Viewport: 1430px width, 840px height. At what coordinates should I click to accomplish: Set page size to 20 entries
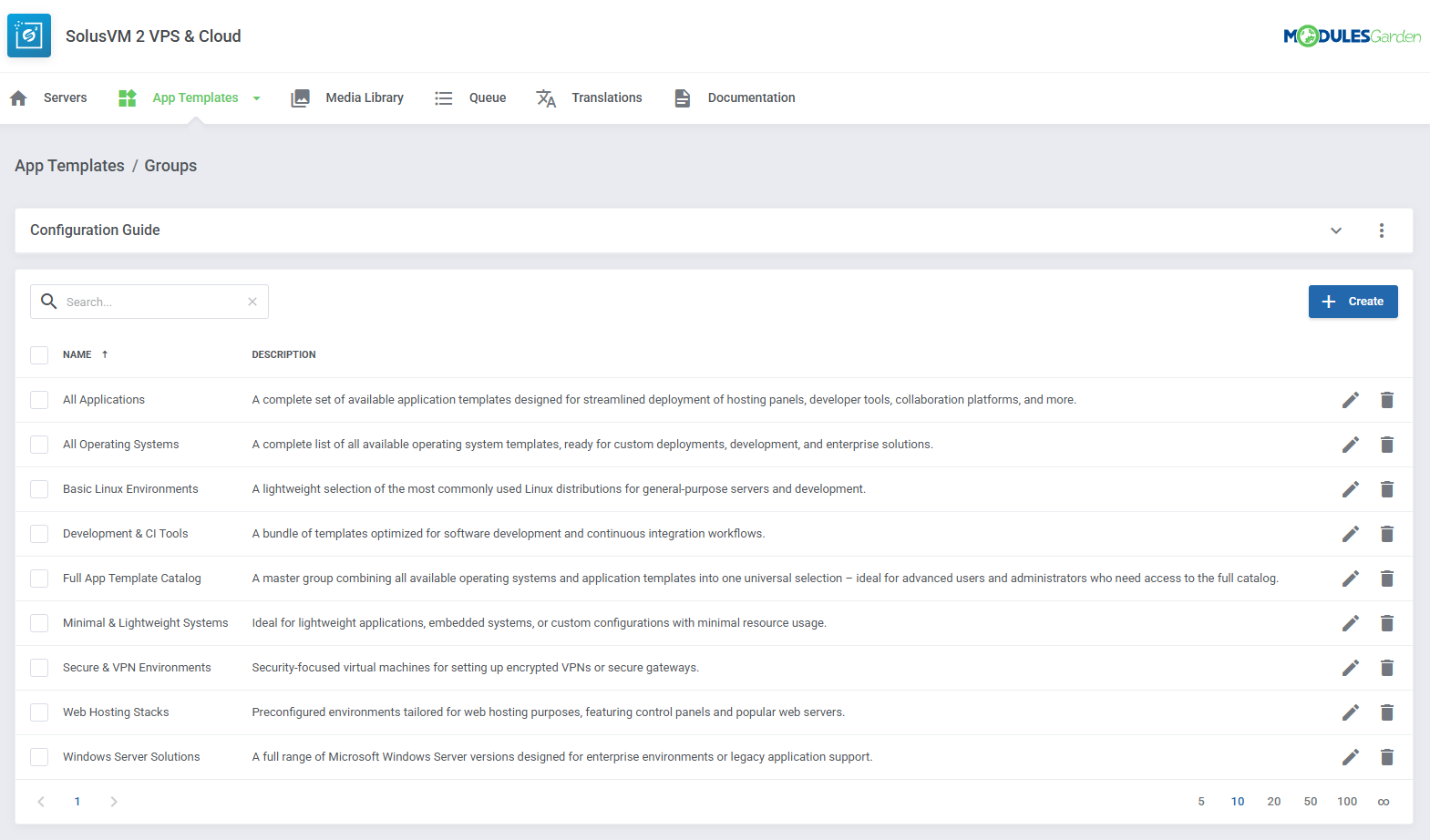(1273, 802)
